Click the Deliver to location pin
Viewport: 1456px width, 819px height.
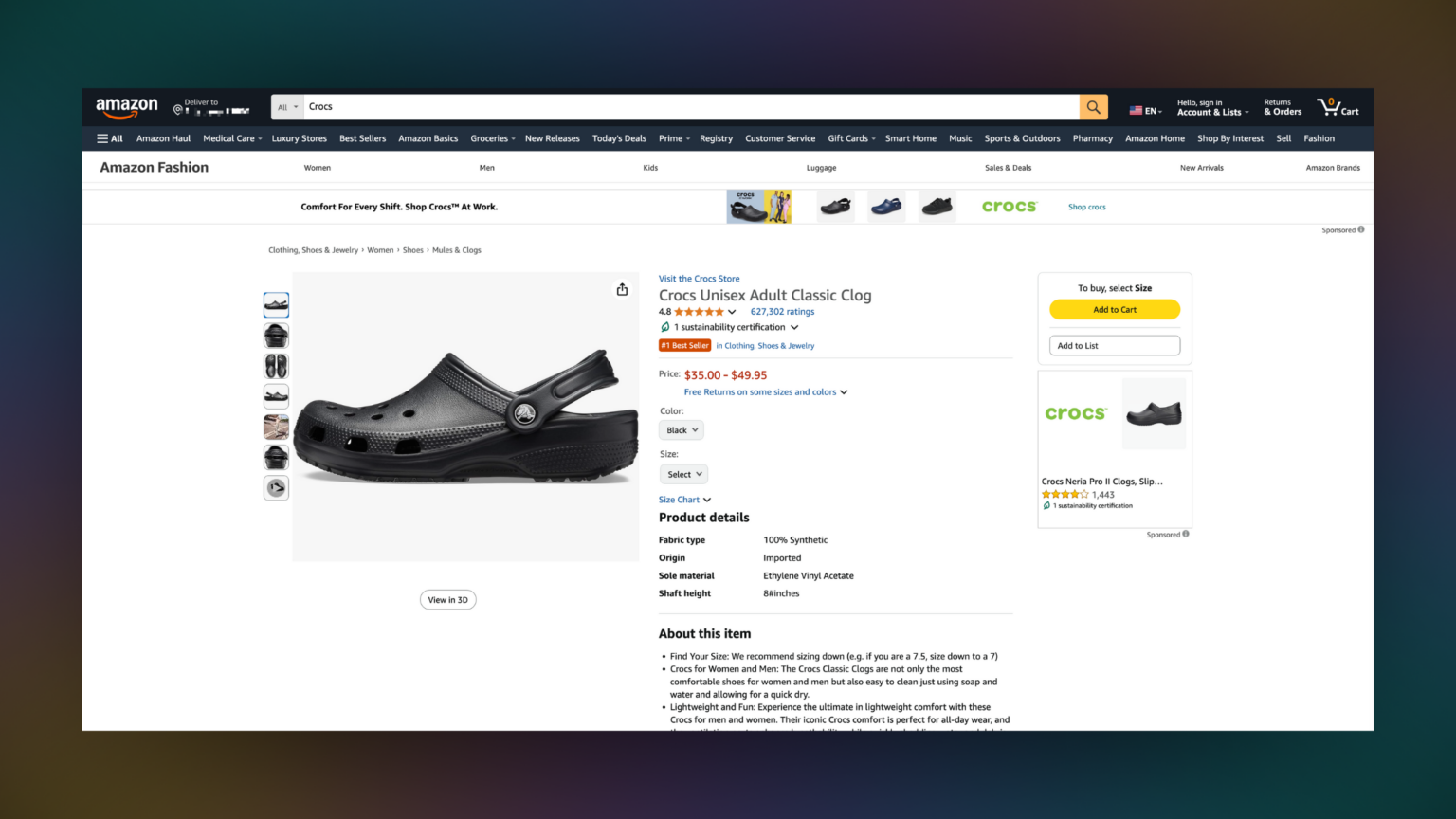click(178, 110)
